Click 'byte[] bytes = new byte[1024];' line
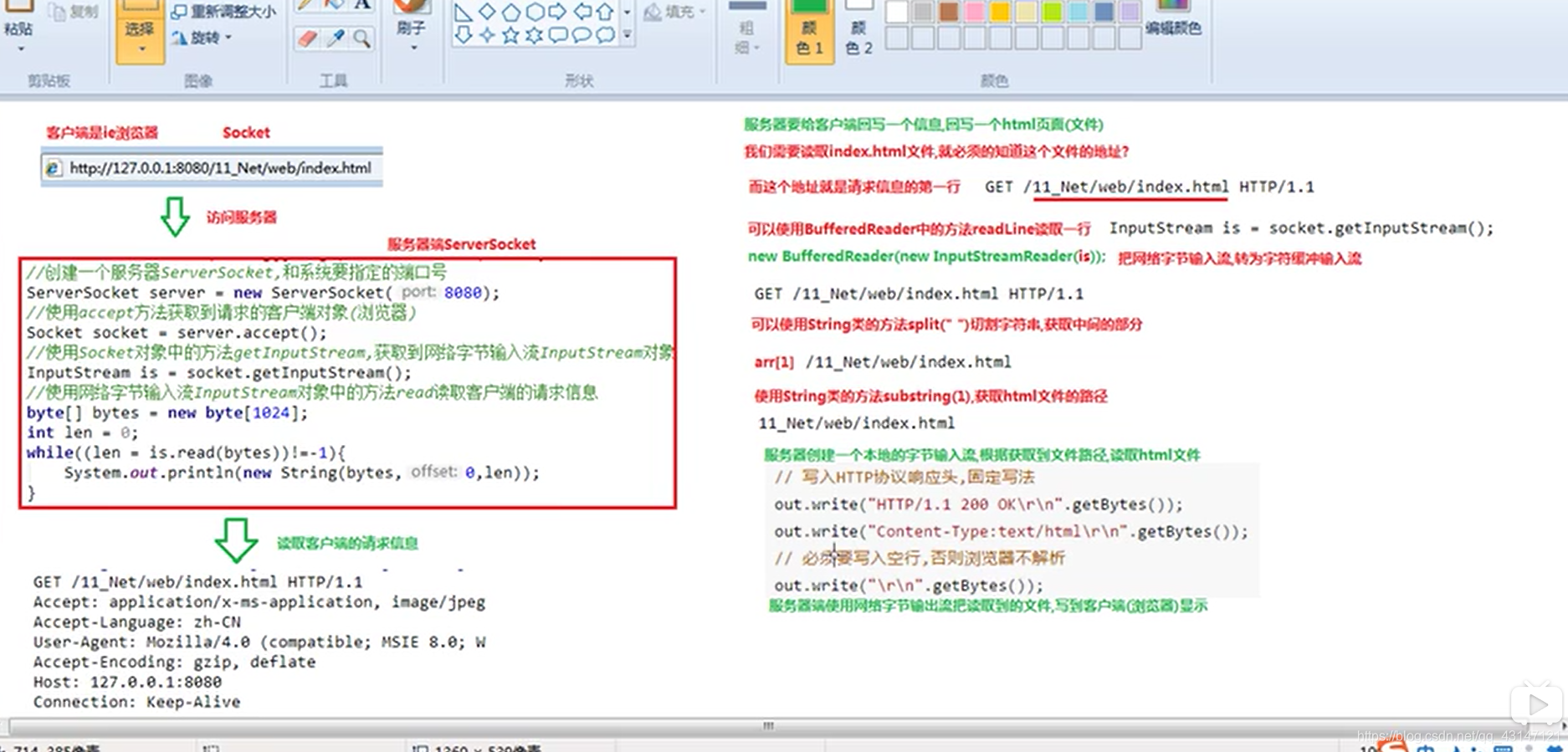Screen dimensions: 1568x752 pyautogui.click(x=167, y=413)
